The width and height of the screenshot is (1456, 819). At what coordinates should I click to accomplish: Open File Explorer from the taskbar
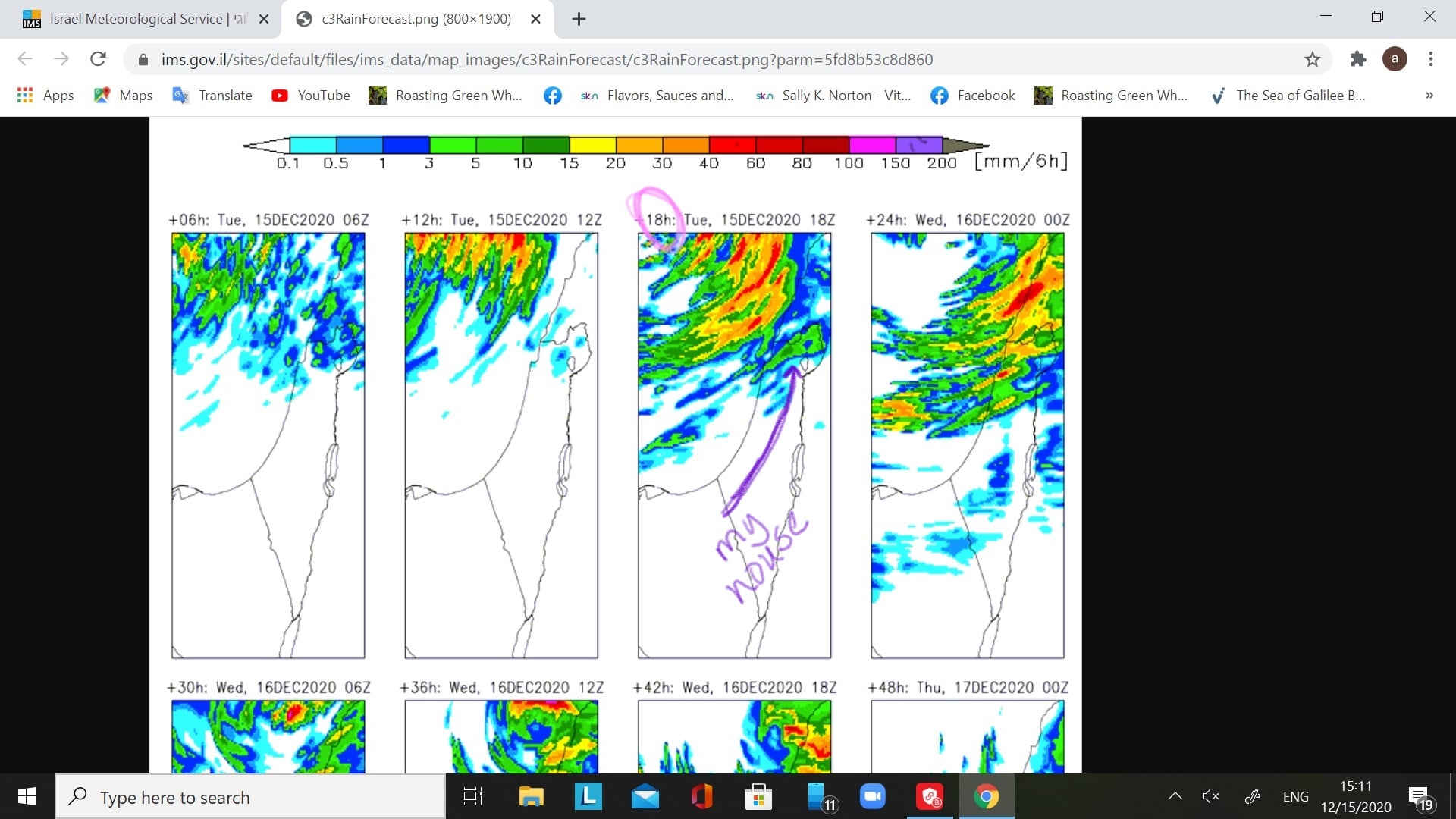click(531, 796)
